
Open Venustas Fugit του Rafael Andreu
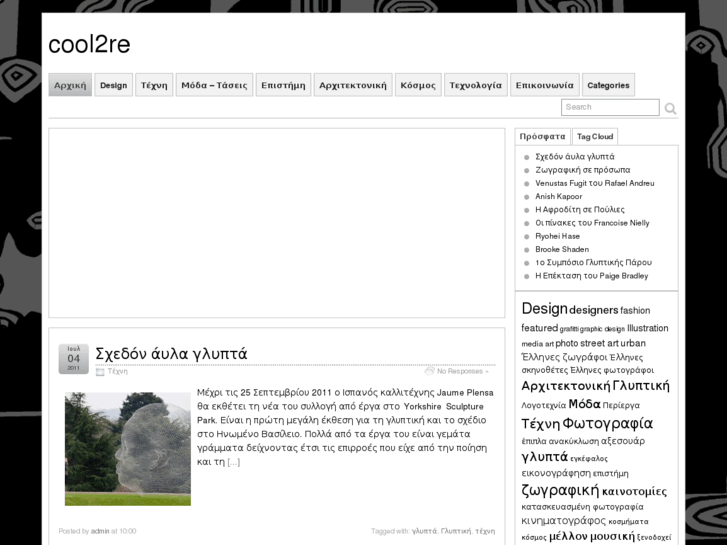point(594,183)
